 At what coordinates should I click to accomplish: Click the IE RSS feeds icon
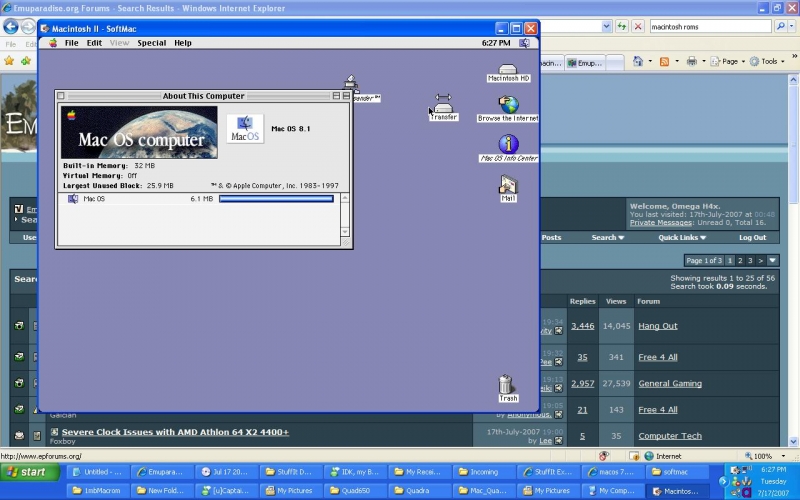pyautogui.click(x=664, y=62)
